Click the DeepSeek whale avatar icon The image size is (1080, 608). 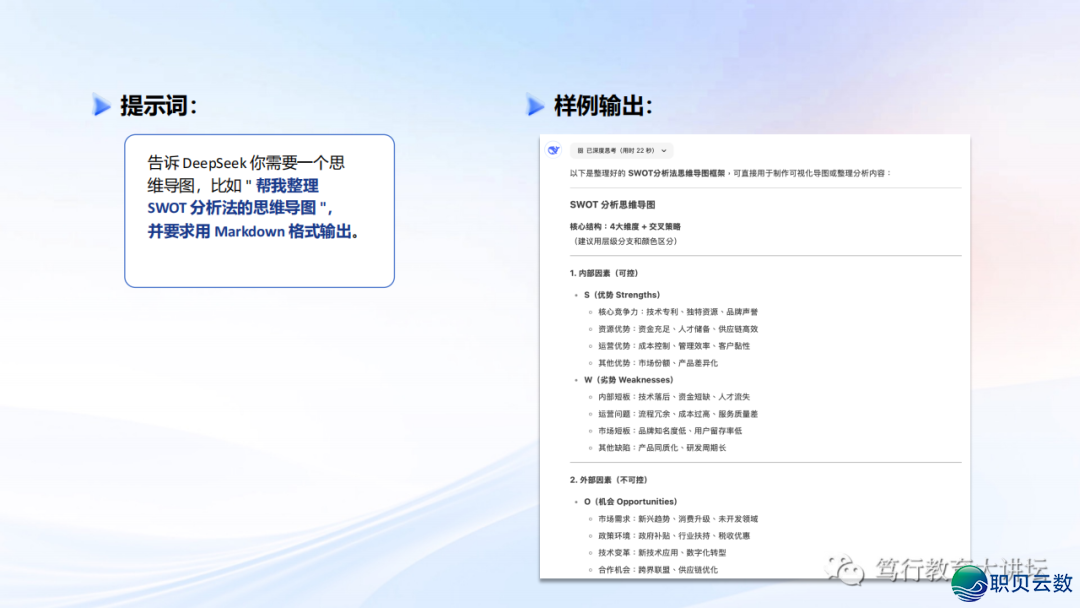point(553,150)
